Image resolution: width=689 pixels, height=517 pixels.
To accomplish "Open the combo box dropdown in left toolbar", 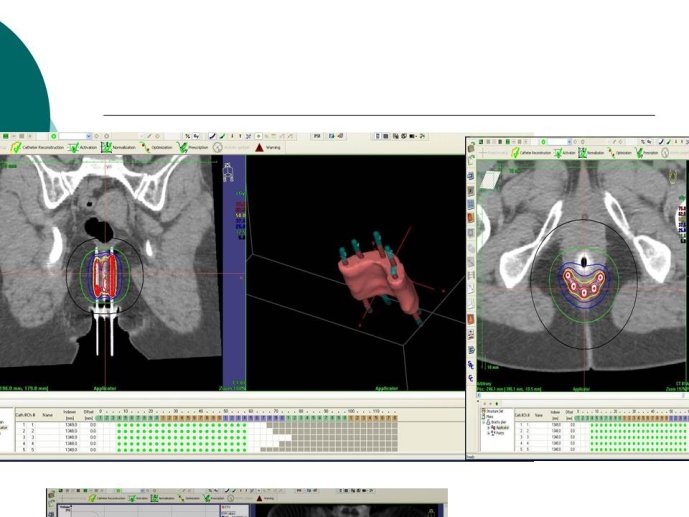I will 88,137.
